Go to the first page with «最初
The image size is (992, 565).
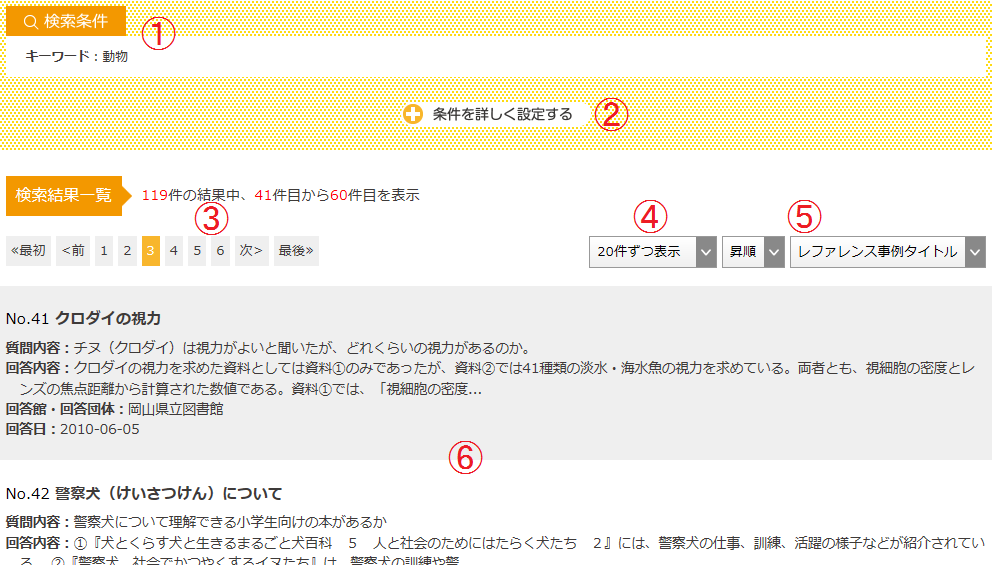[28, 251]
